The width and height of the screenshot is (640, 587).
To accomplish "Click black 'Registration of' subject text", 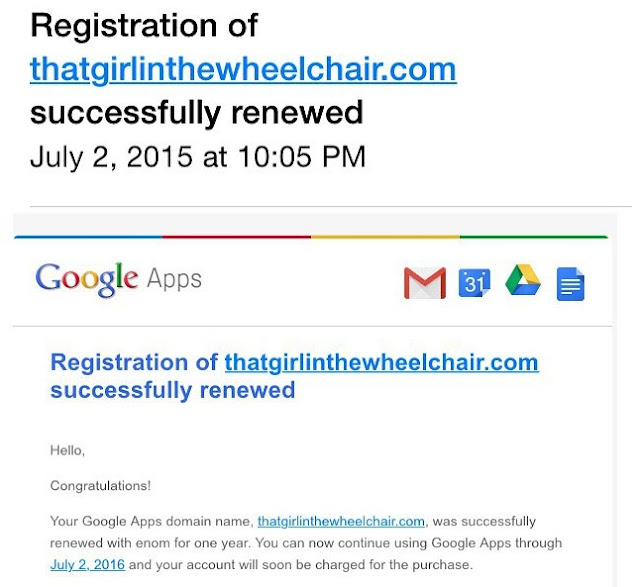I will (143, 24).
